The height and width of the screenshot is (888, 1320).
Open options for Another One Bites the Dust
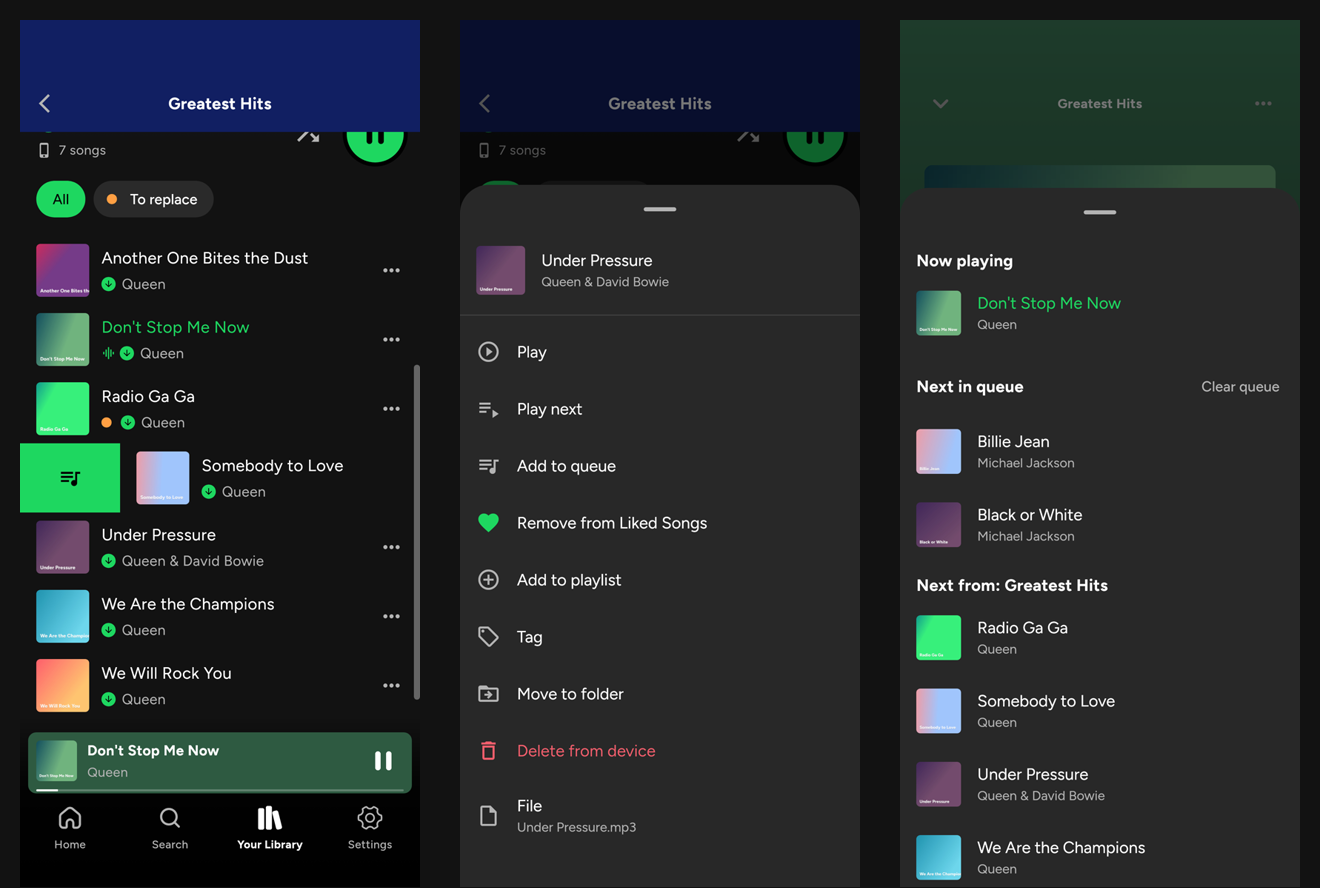(x=391, y=270)
